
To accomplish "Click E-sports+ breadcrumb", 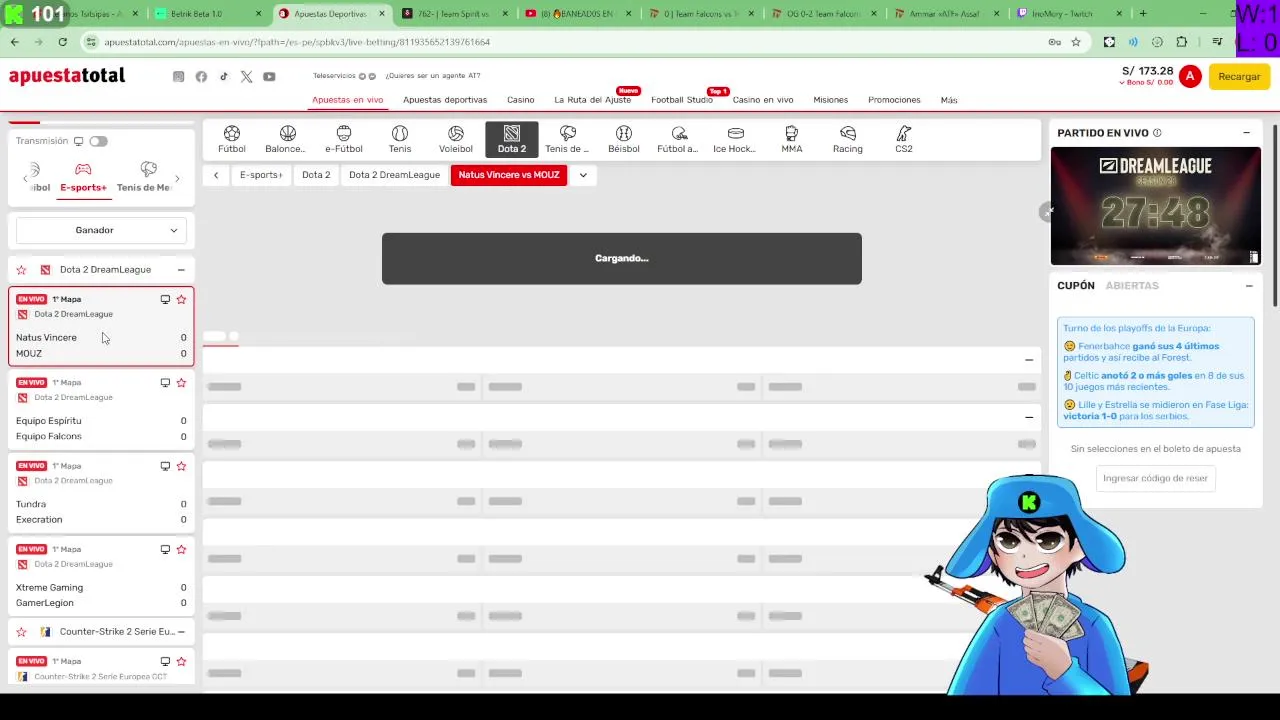I will [x=261, y=175].
